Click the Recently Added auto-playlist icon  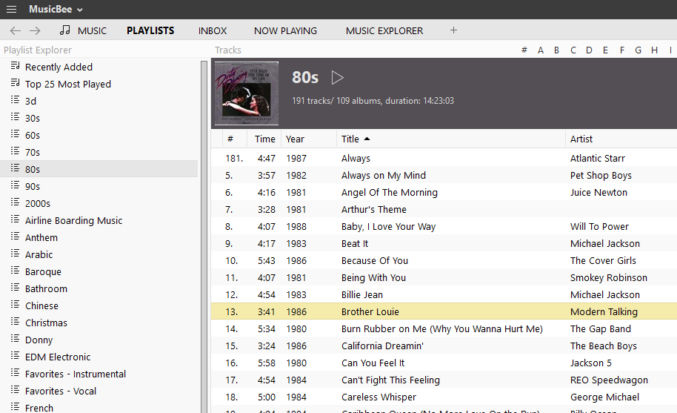click(x=15, y=66)
